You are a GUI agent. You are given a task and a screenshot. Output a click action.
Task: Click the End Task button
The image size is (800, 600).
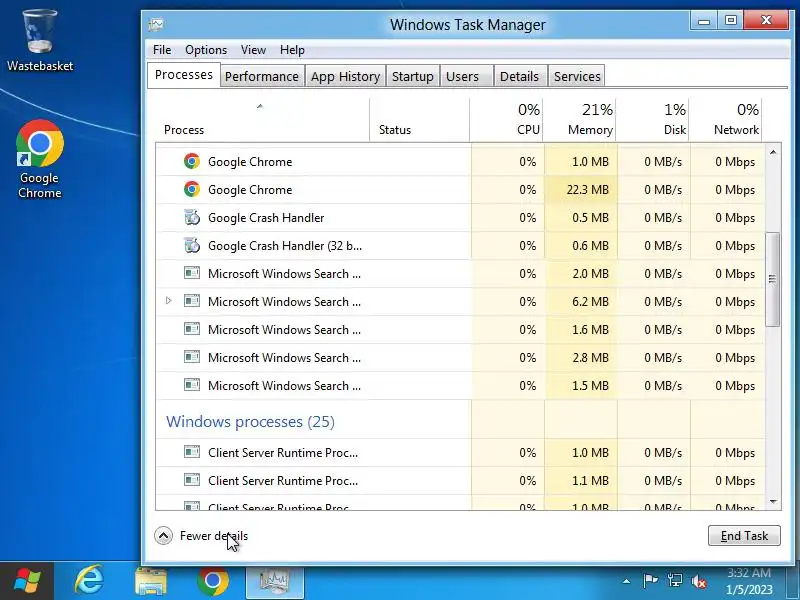(744, 536)
